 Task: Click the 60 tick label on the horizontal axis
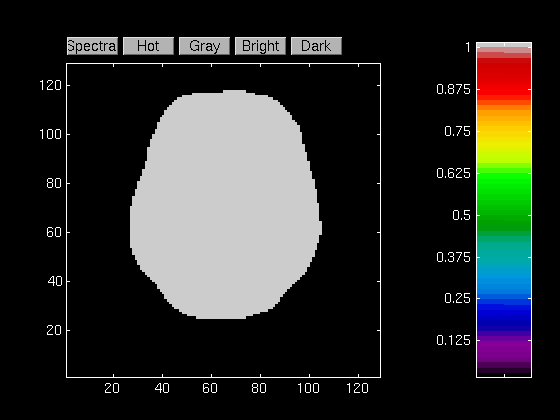[x=210, y=388]
